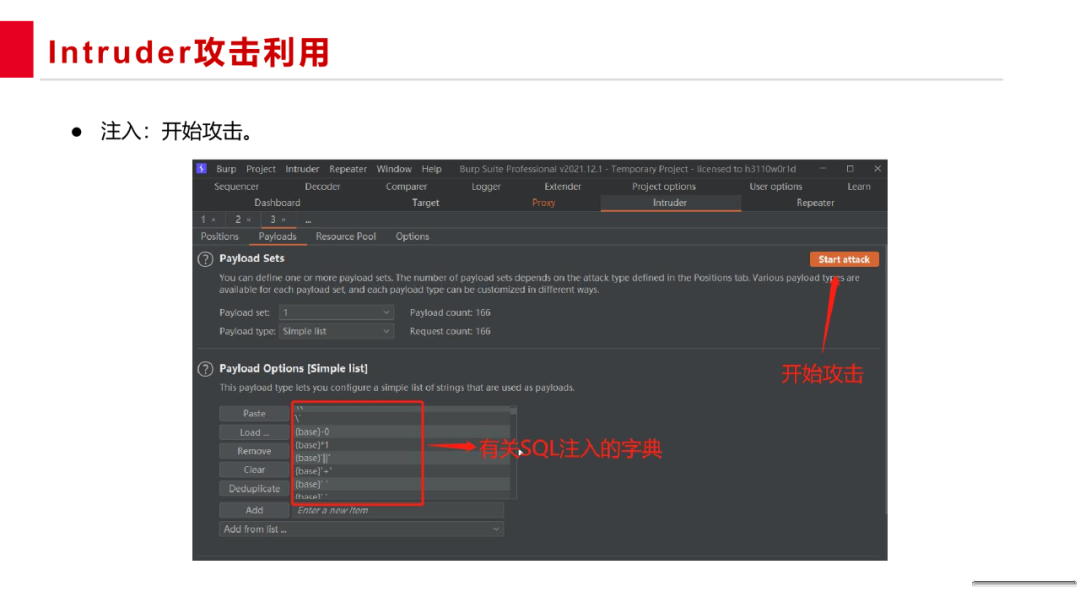1080x608 pixels.
Task: Click the Clear button
Action: click(x=254, y=470)
